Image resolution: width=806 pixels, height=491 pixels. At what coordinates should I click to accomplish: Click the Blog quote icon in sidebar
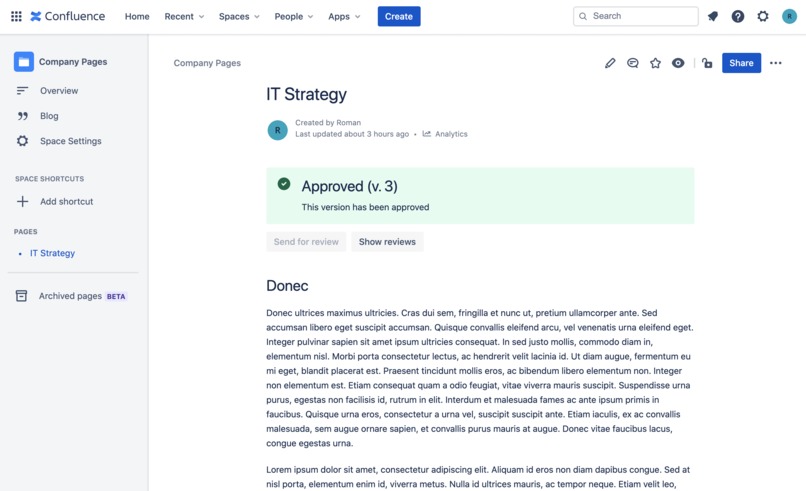coord(23,116)
